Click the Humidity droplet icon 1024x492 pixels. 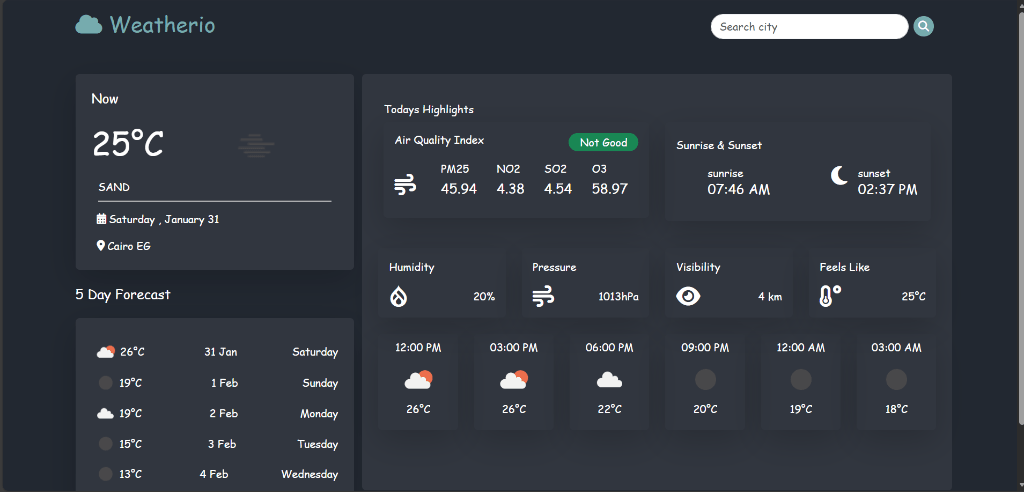(x=398, y=296)
